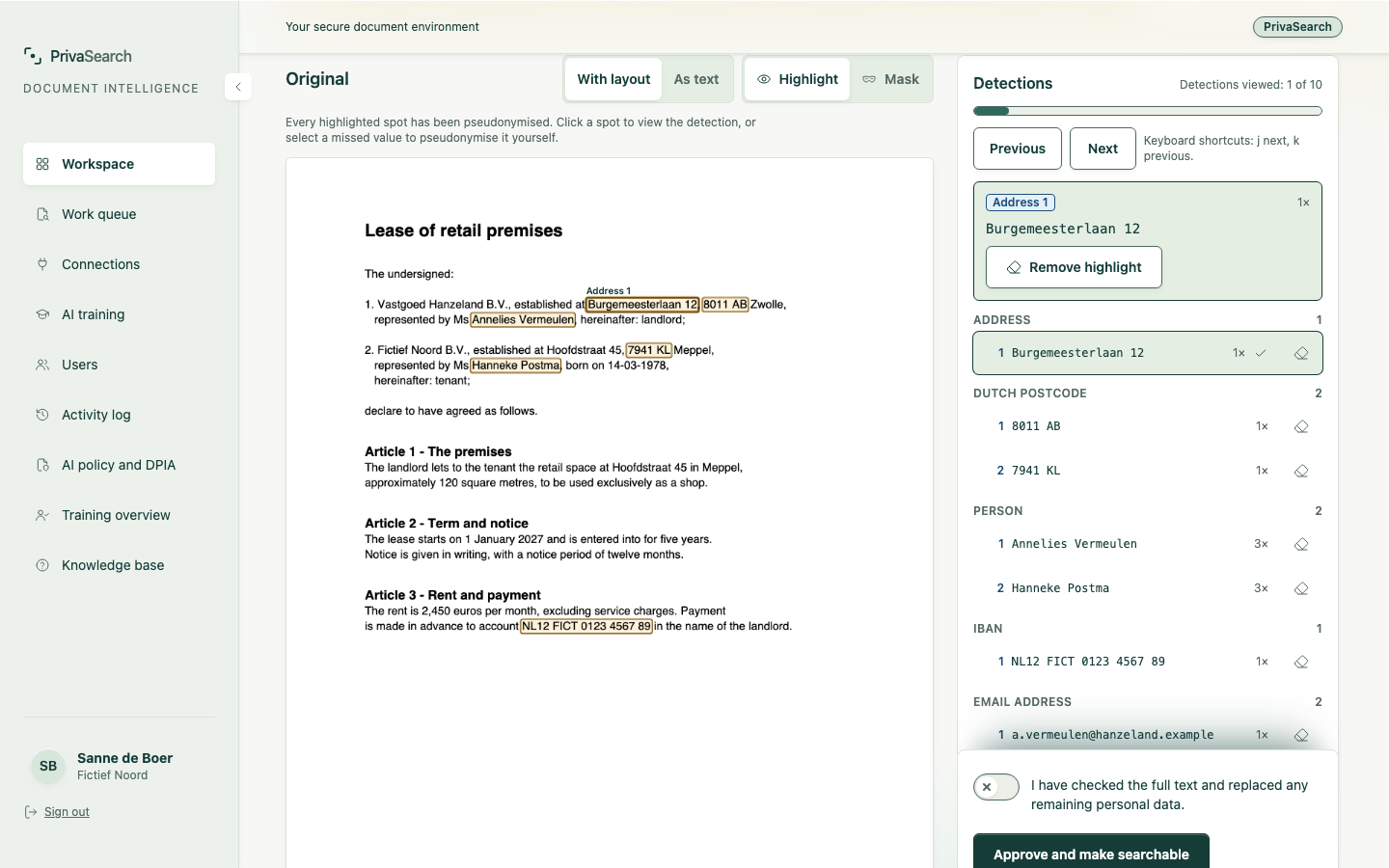Click the Users icon in sidebar
Image resolution: width=1389 pixels, height=868 pixels.
click(x=42, y=365)
